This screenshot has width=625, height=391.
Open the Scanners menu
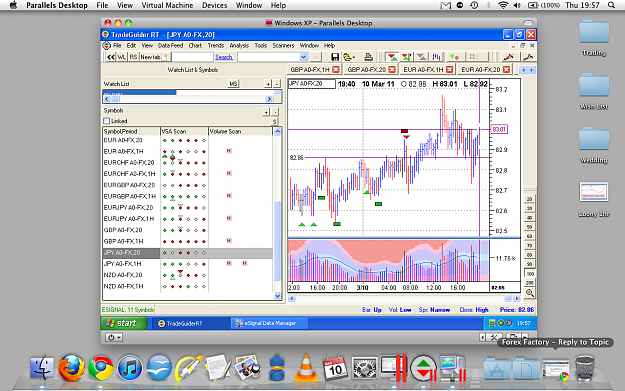[x=283, y=45]
